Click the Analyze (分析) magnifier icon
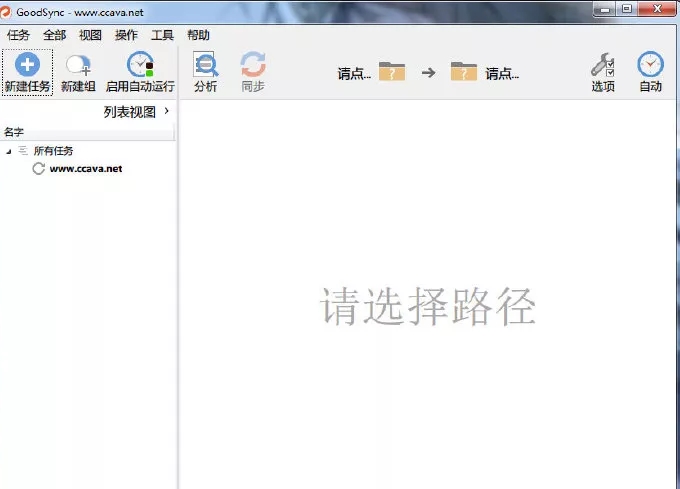The height and width of the screenshot is (489, 680). tap(205, 65)
